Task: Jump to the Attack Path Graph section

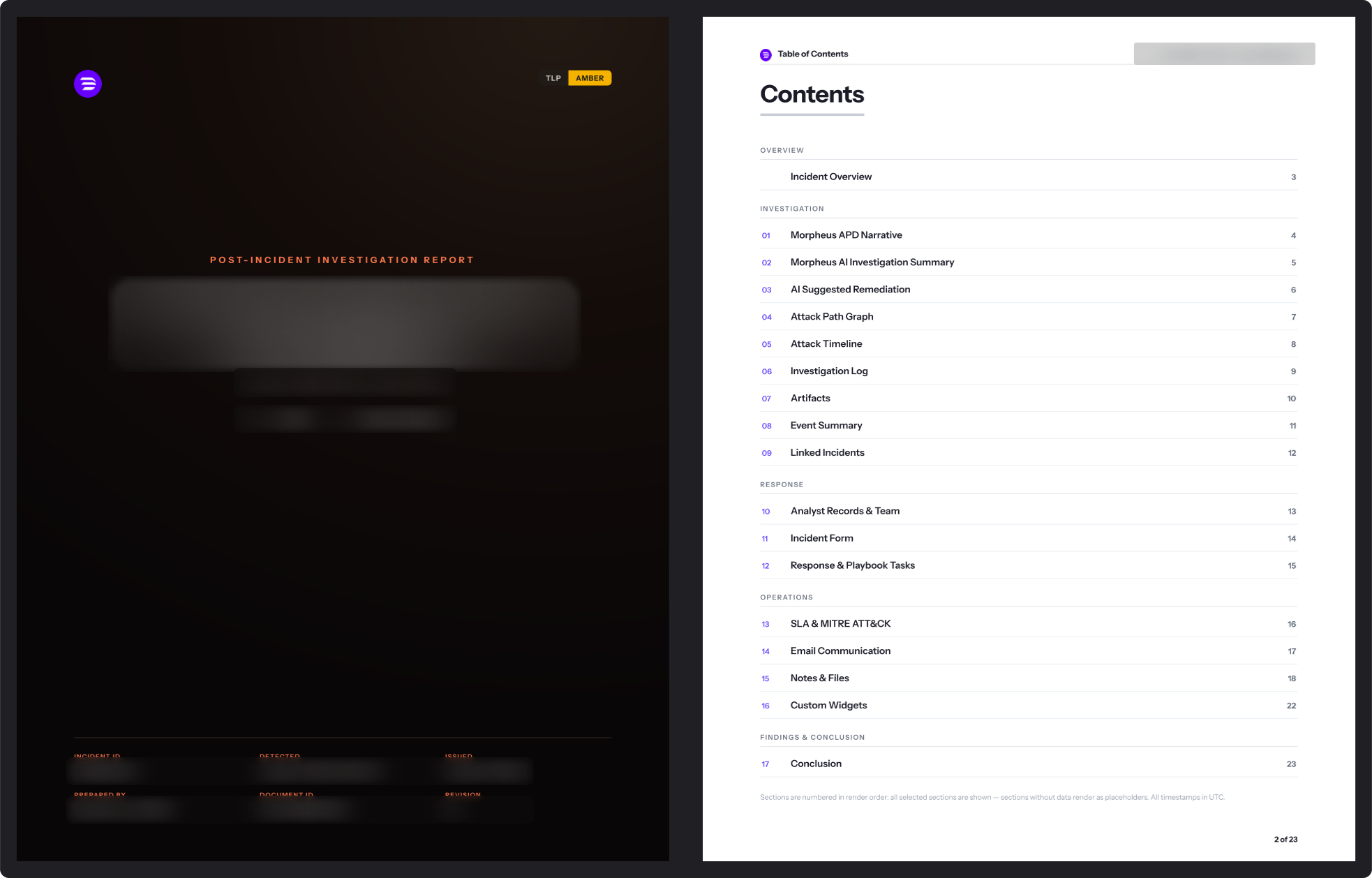Action: click(1029, 317)
